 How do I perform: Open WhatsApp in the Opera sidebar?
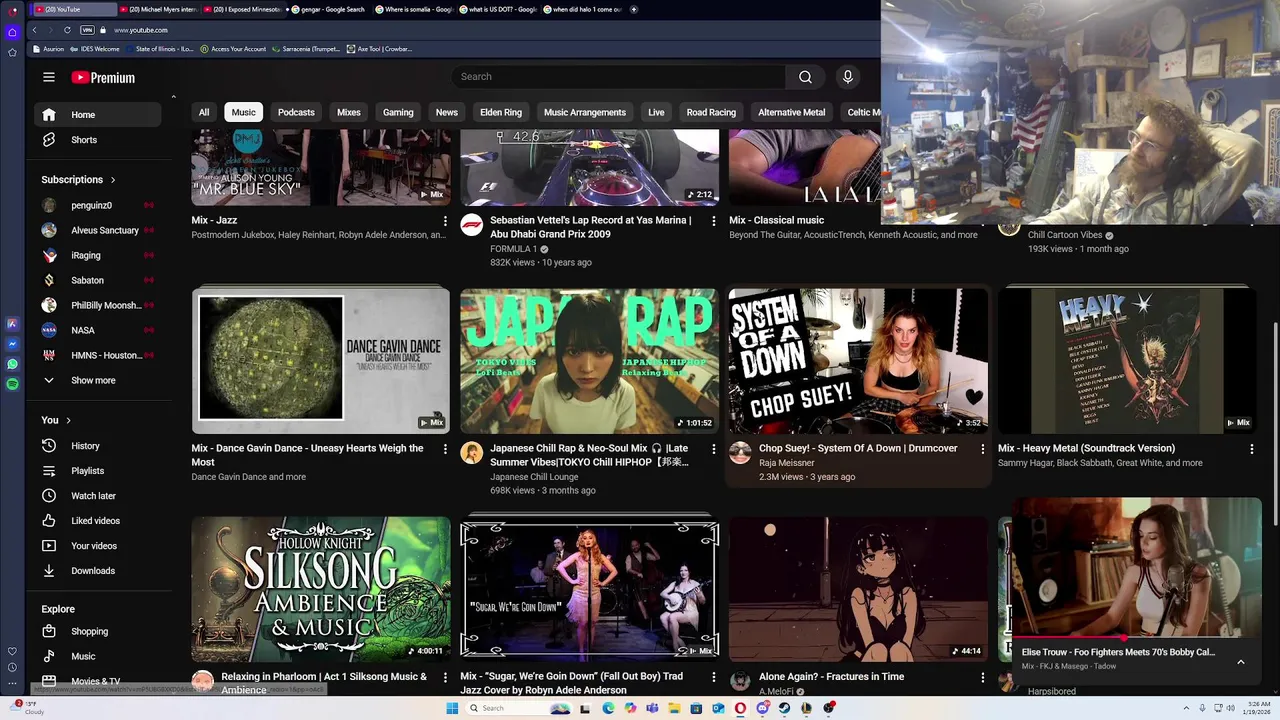[x=12, y=364]
